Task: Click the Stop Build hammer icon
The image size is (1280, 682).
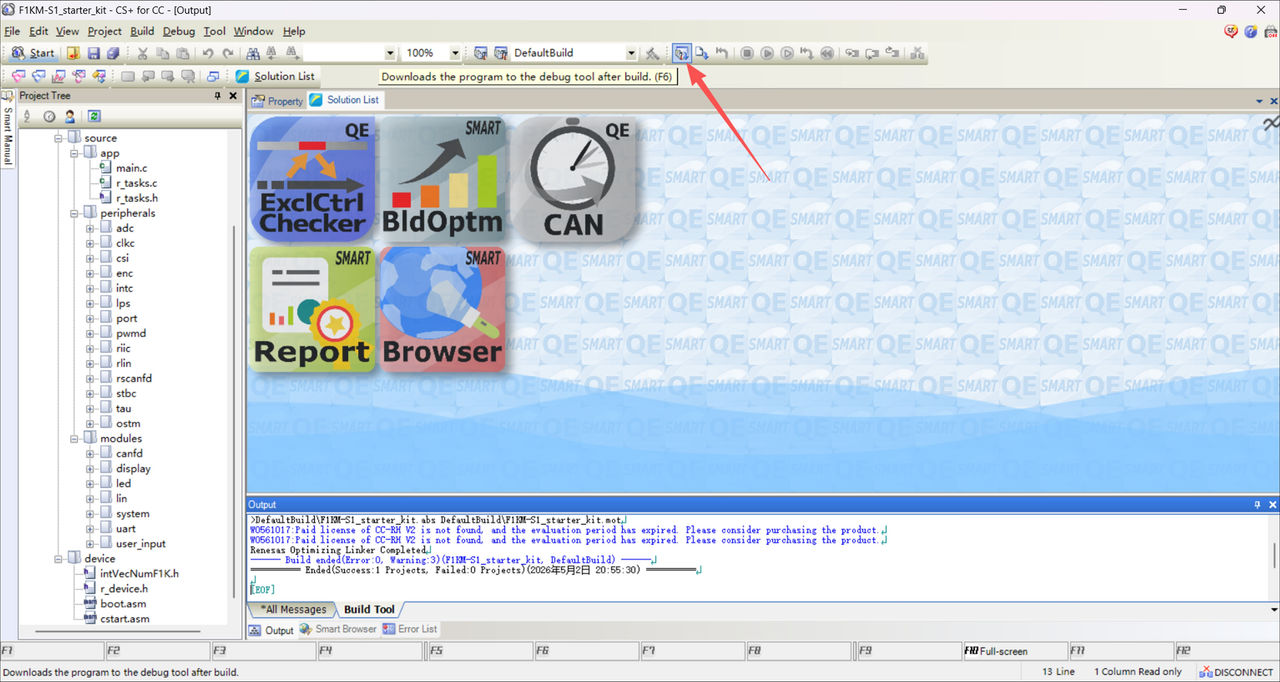Action: point(652,53)
